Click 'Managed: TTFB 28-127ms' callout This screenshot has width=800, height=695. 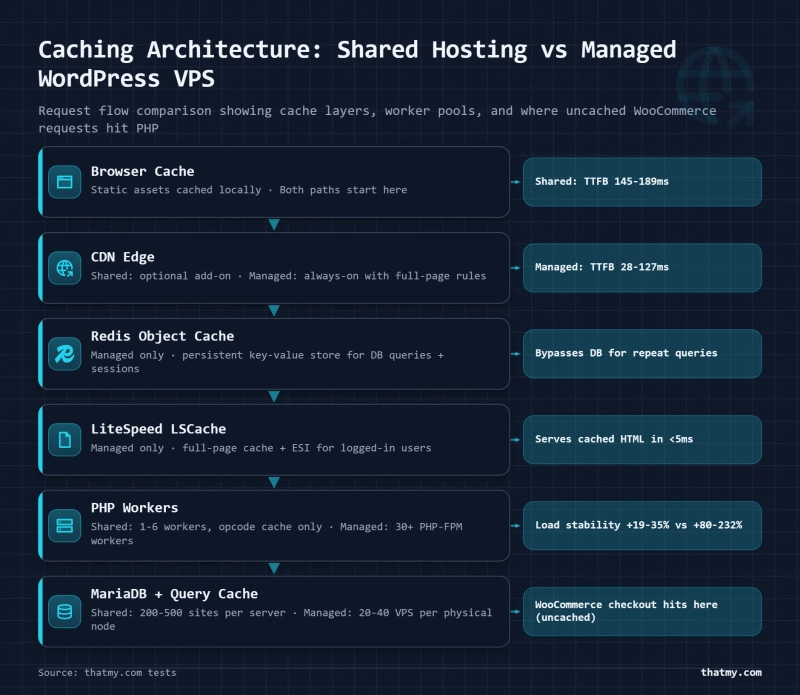tap(642, 268)
